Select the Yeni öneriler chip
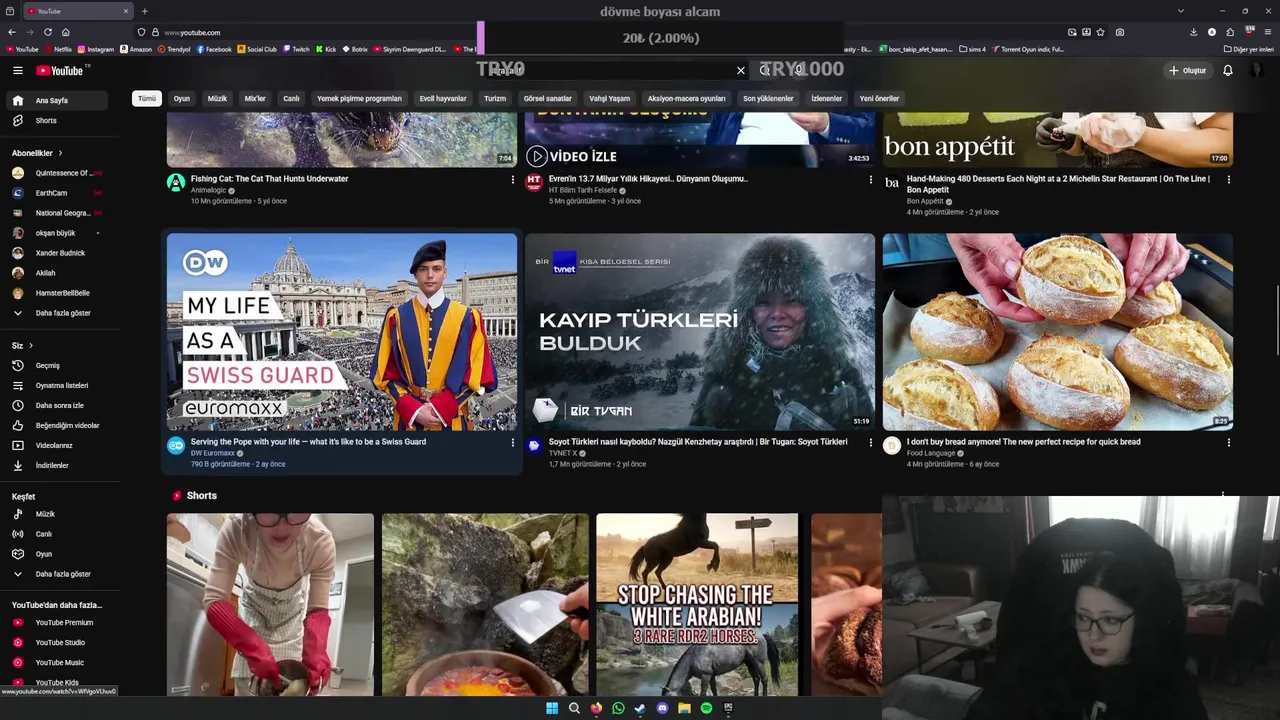The height and width of the screenshot is (720, 1280). click(879, 99)
